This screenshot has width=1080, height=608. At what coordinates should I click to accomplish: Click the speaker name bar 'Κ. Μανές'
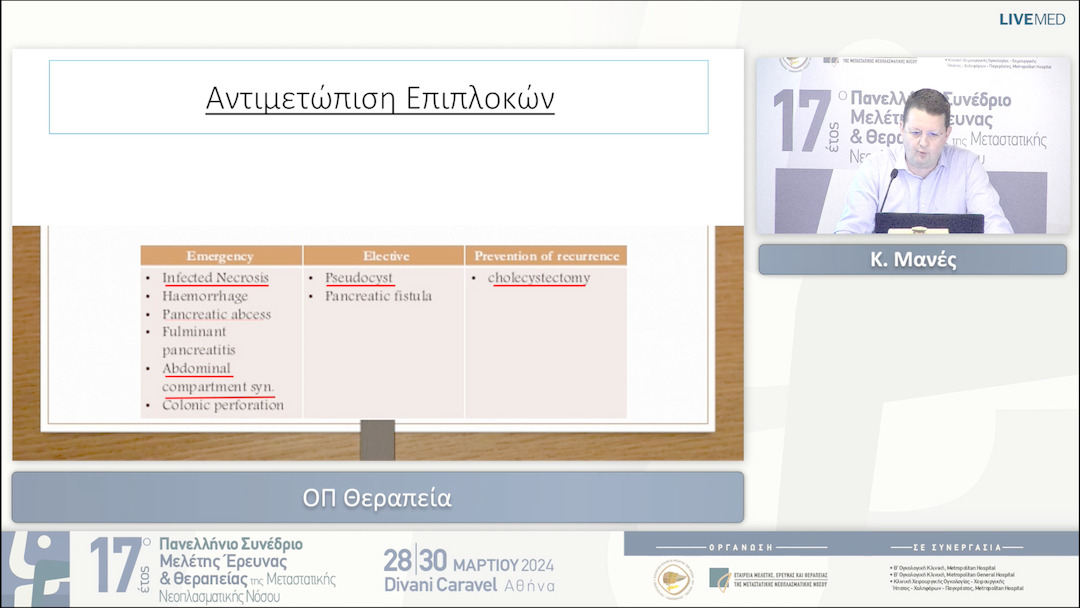(911, 260)
